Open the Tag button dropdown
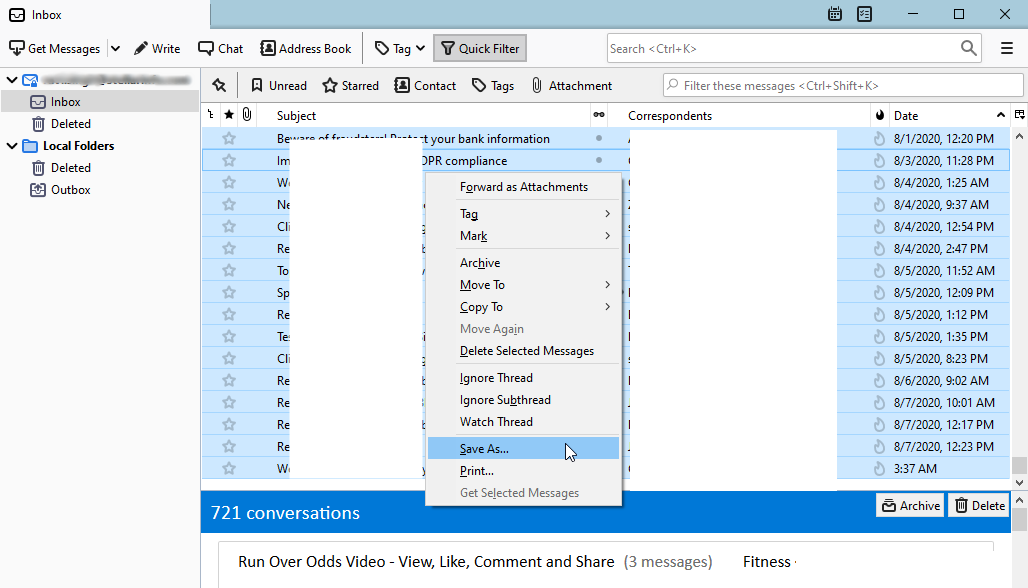This screenshot has height=588, width=1028. [420, 48]
